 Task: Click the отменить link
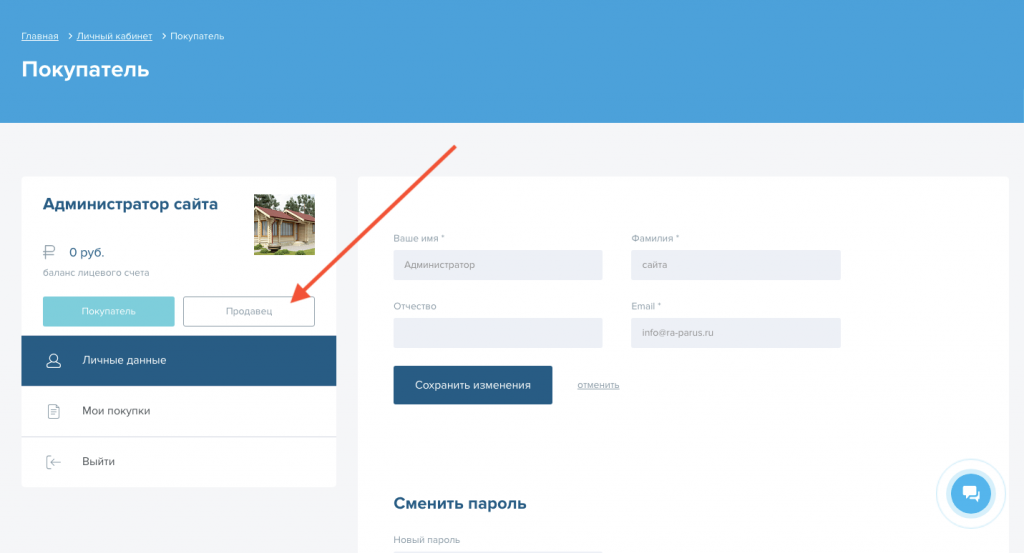click(598, 385)
